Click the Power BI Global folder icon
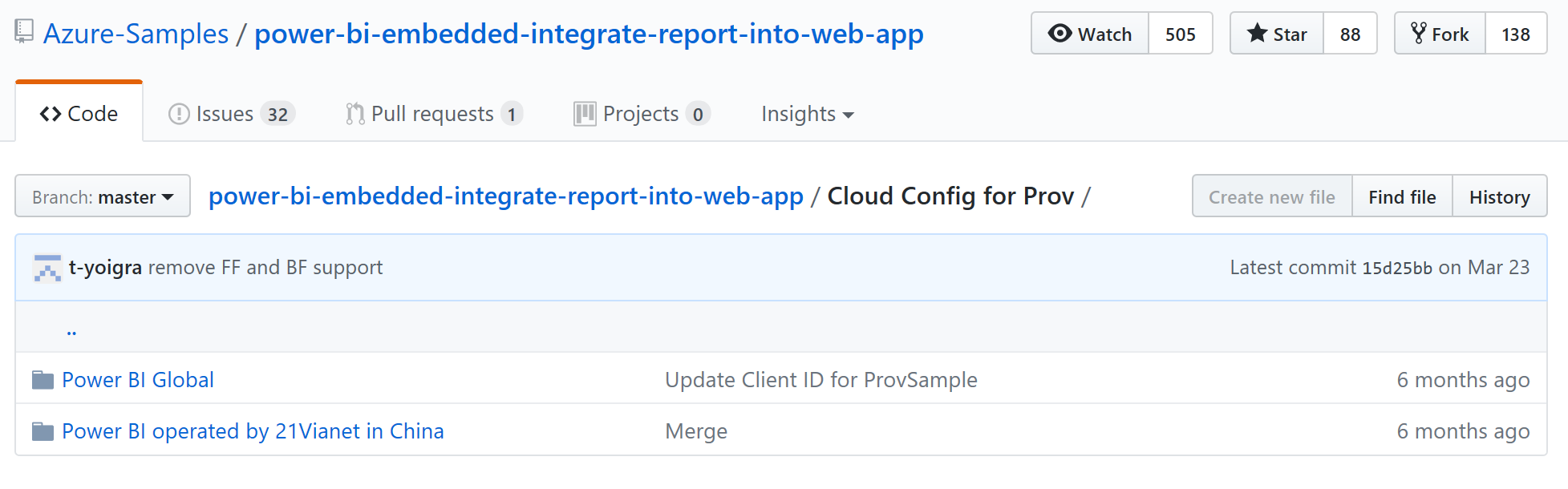The image size is (1568, 489). pyautogui.click(x=43, y=380)
